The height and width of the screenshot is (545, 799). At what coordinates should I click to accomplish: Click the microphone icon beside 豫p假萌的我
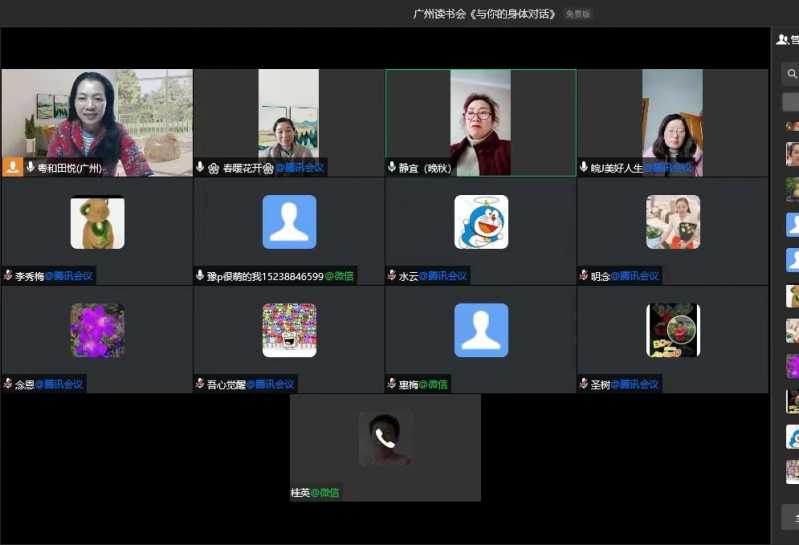(x=200, y=275)
